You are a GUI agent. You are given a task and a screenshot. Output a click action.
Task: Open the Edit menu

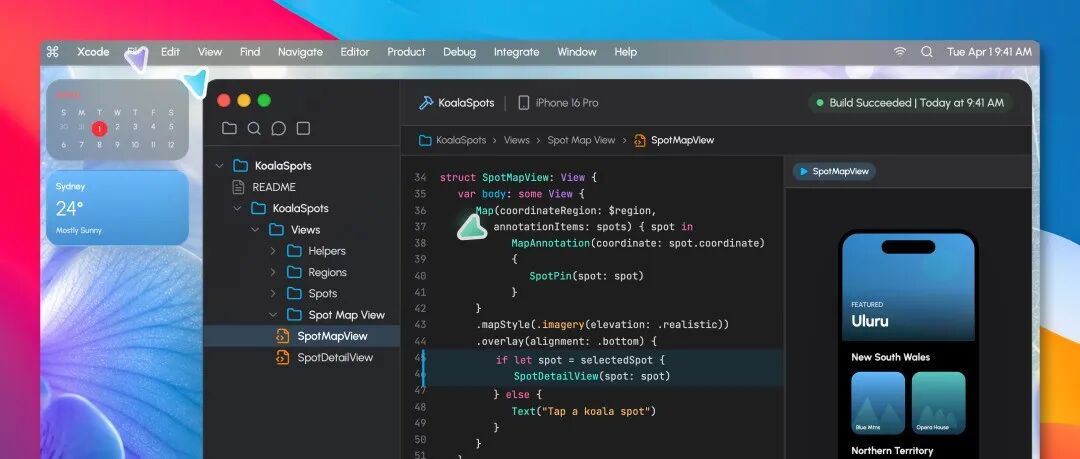pos(170,52)
